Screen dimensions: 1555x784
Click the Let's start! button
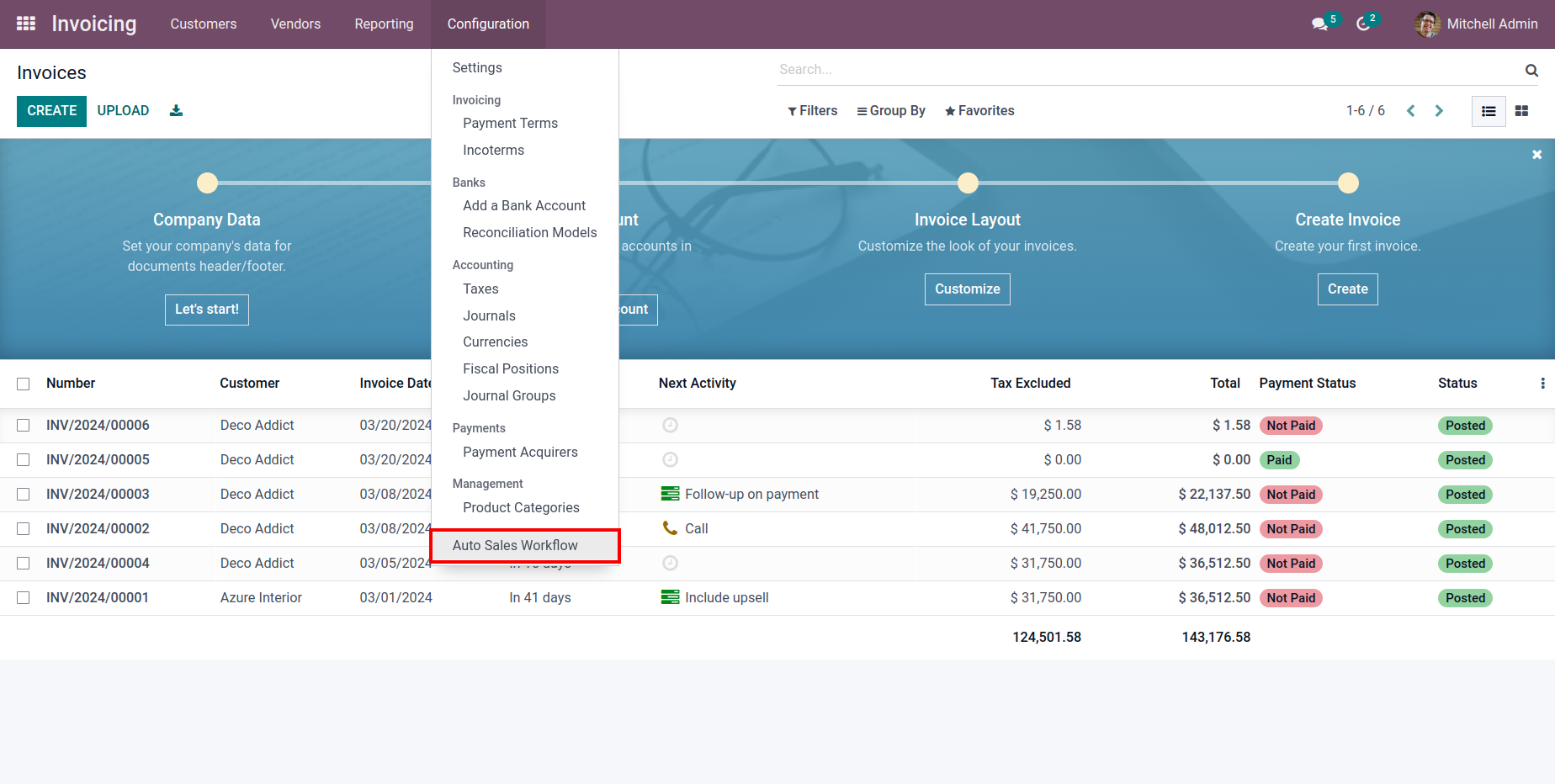point(207,310)
